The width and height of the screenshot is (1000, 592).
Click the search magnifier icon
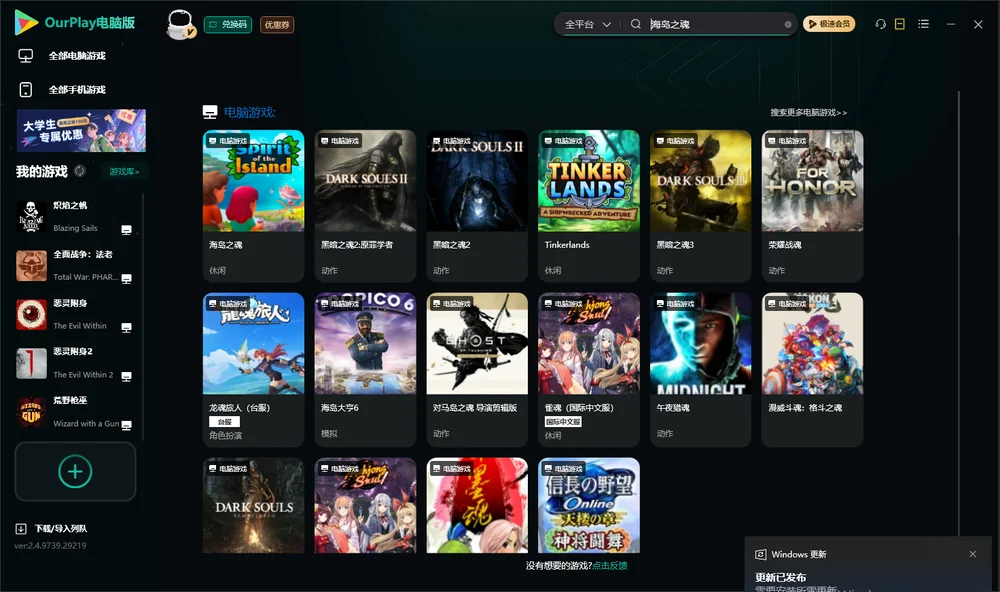[636, 24]
